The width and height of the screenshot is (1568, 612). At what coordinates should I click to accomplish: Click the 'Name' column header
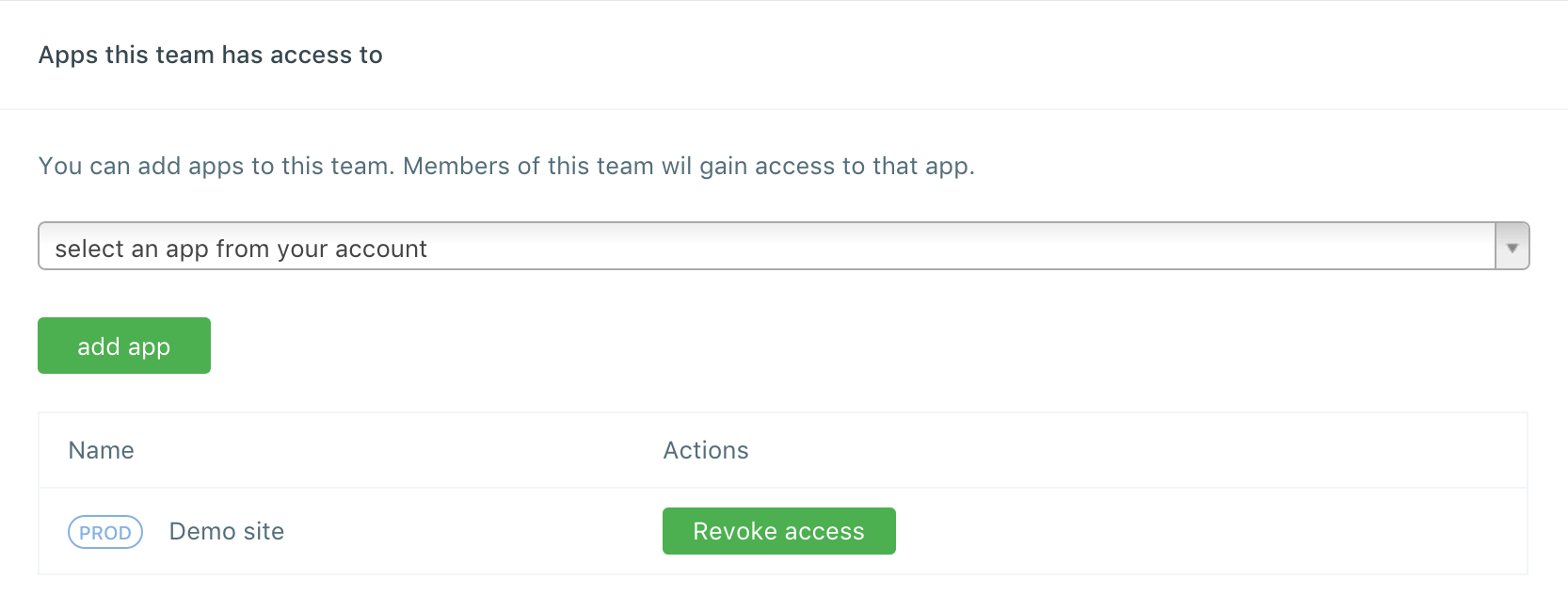coord(102,450)
